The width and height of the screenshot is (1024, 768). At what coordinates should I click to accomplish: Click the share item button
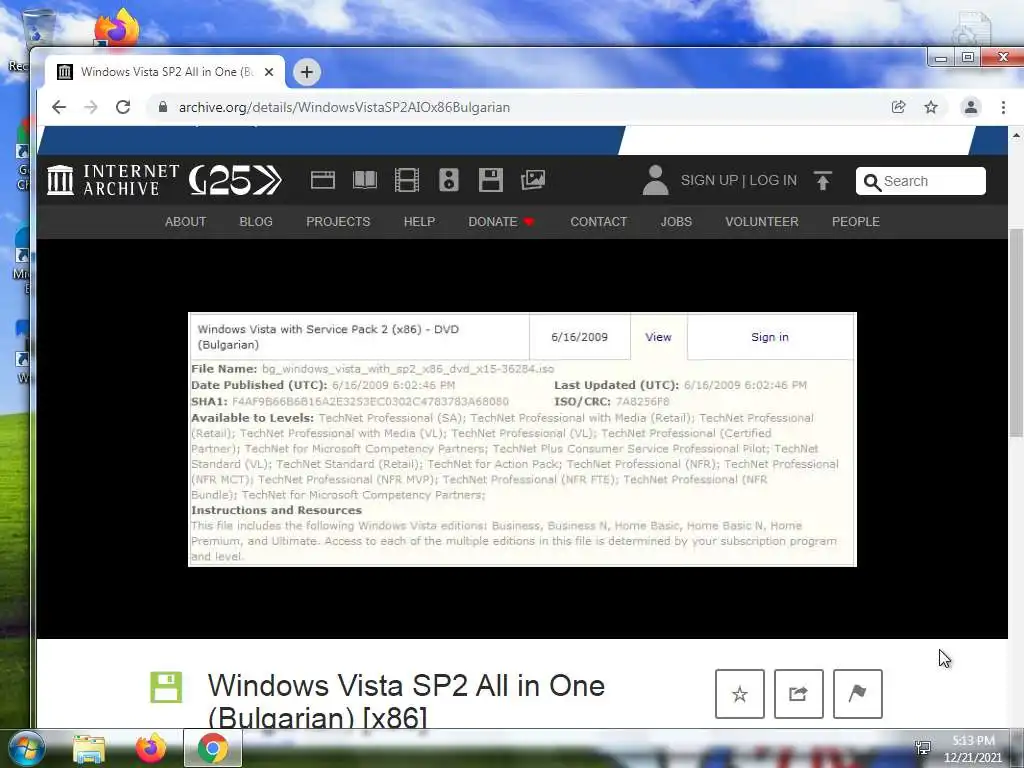click(799, 694)
